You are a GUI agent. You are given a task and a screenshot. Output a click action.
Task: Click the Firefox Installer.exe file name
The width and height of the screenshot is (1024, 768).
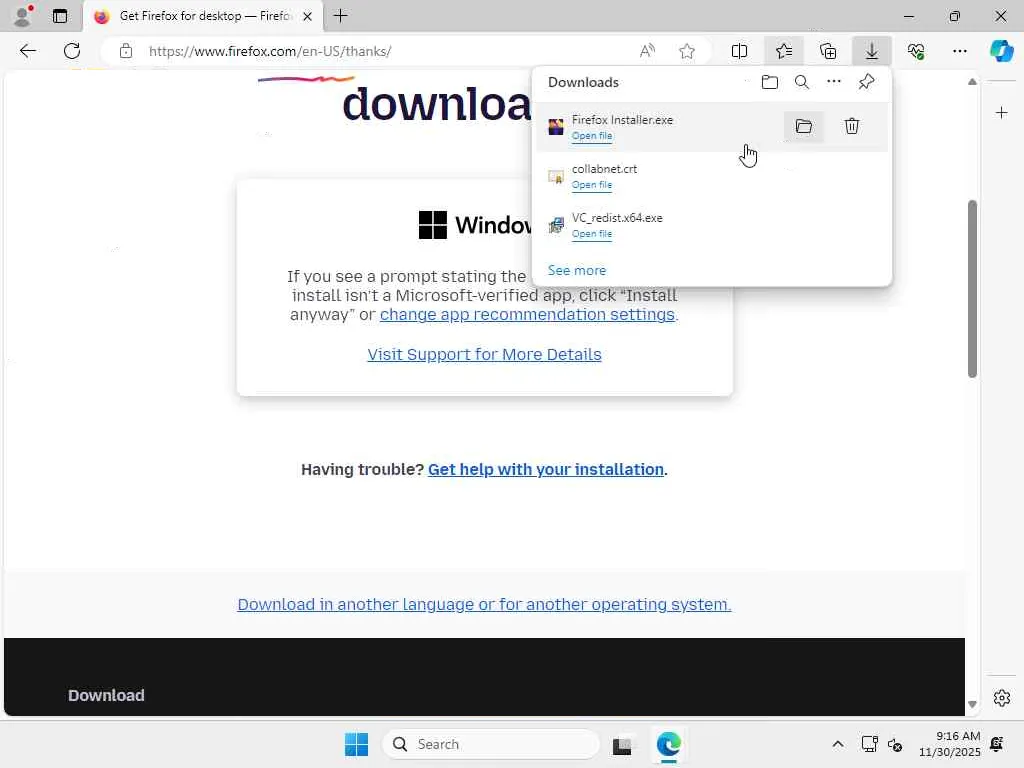point(622,120)
